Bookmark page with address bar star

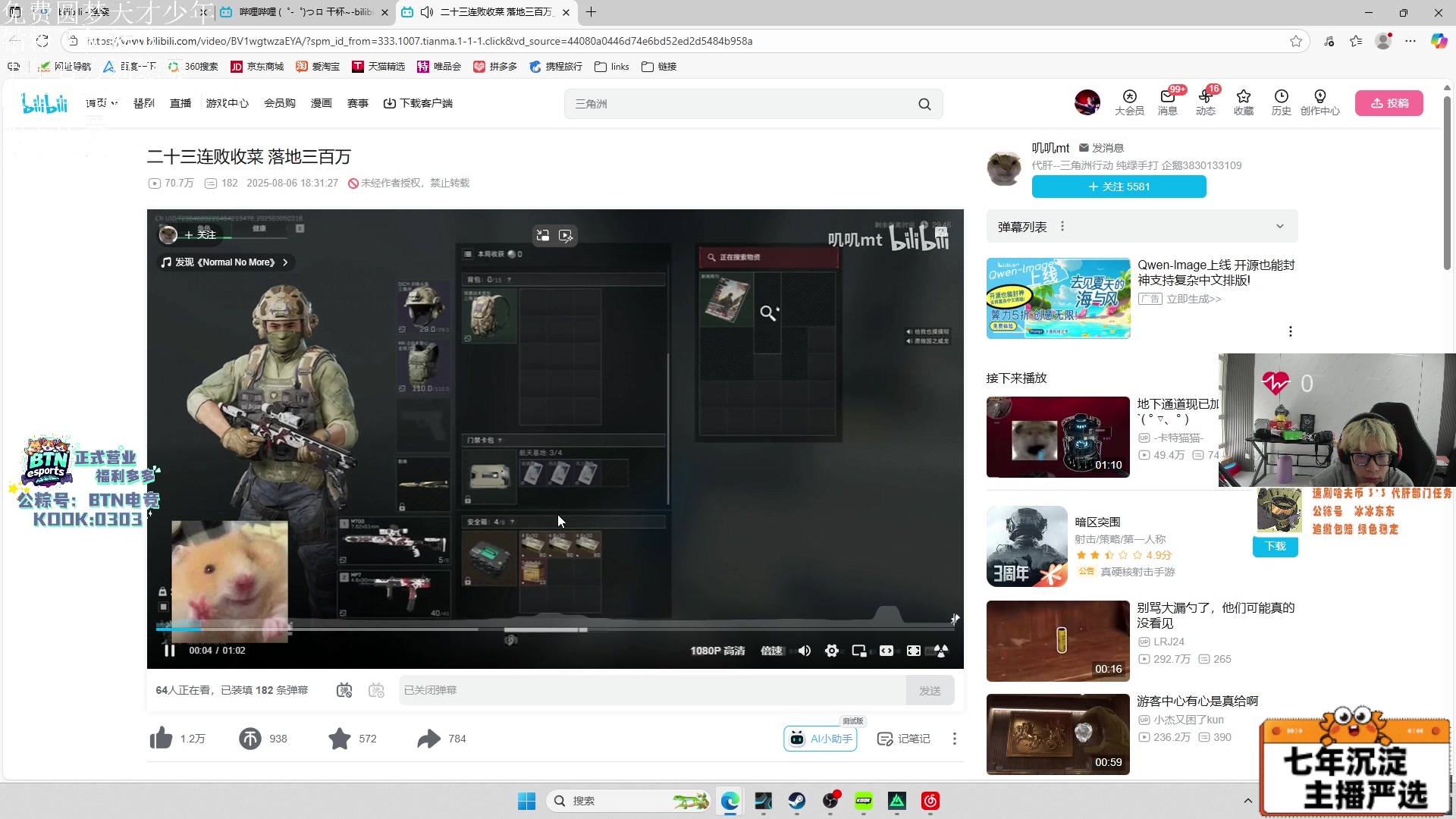[x=1296, y=41]
